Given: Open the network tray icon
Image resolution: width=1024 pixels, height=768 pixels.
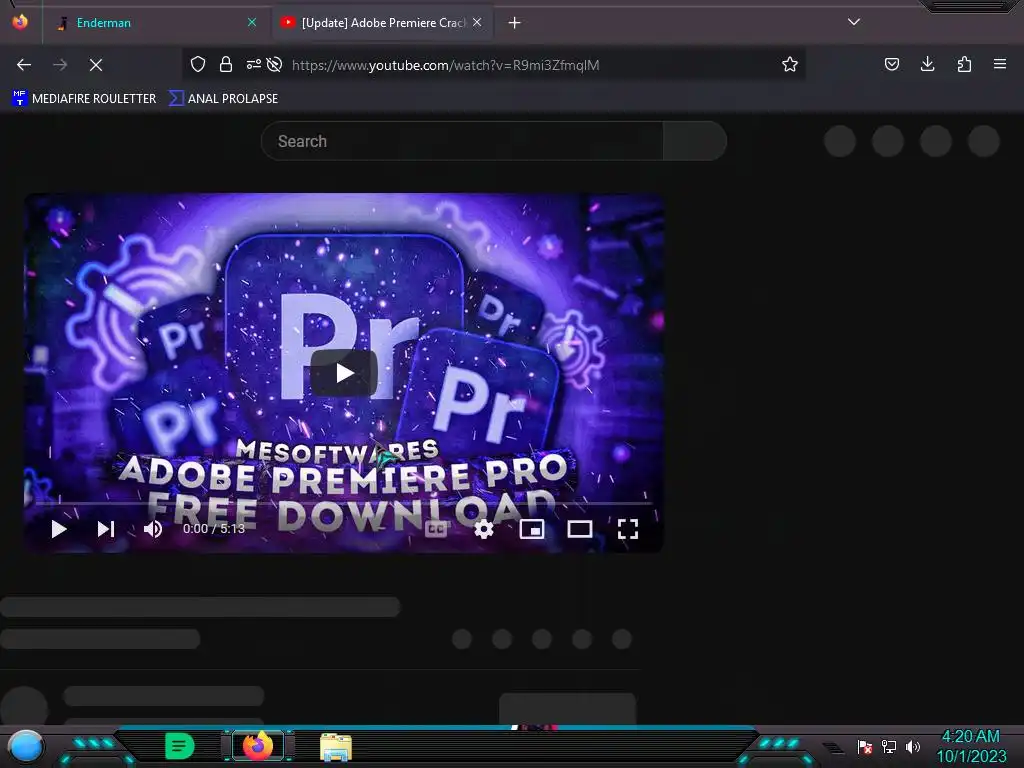Looking at the screenshot, I should [889, 746].
